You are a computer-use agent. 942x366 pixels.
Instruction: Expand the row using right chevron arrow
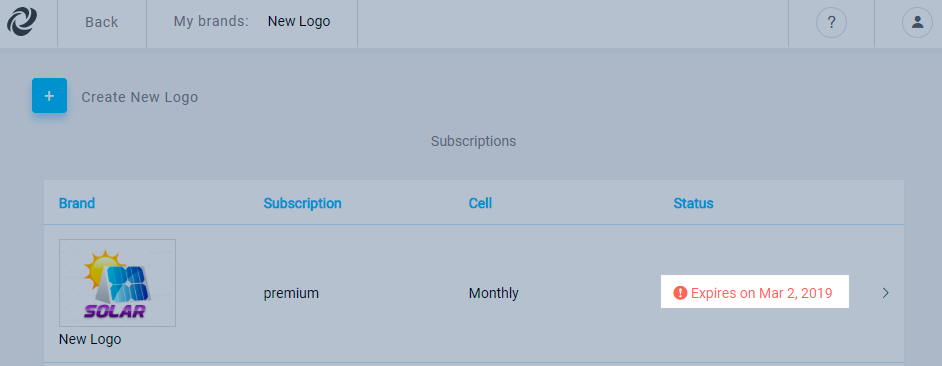click(x=886, y=293)
